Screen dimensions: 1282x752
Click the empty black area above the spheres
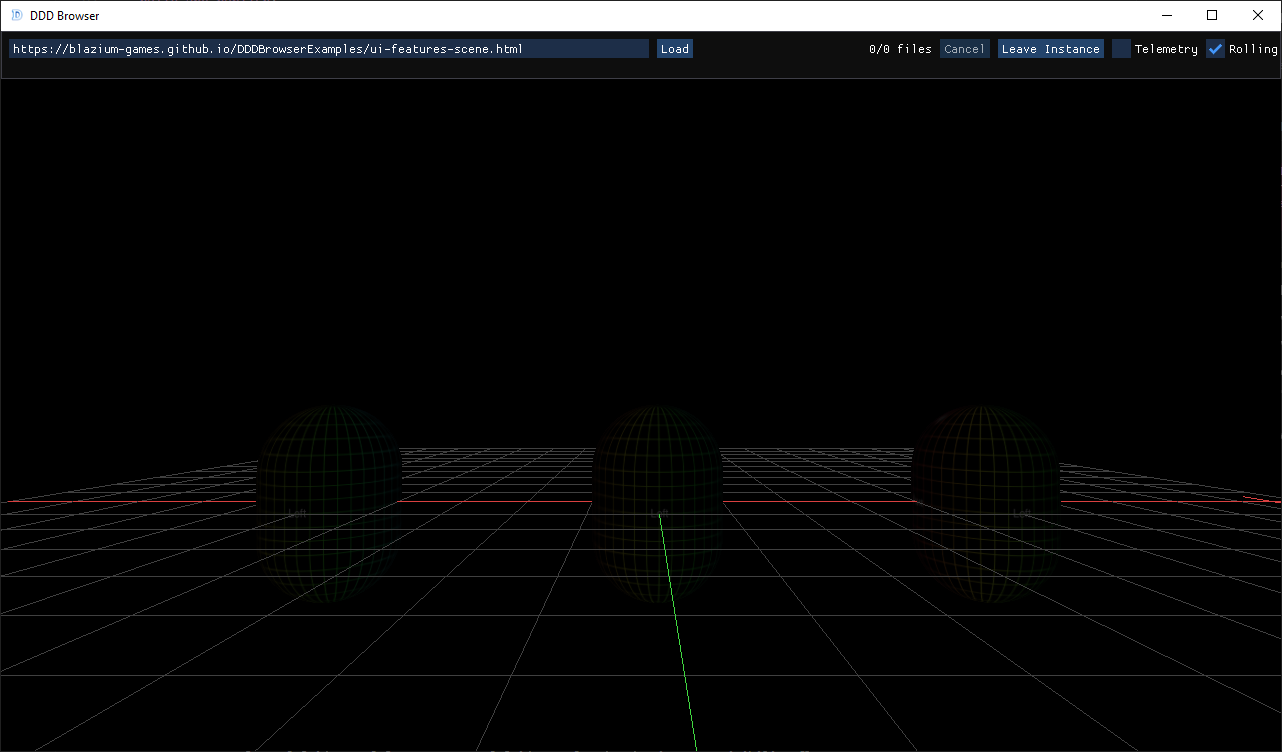[640, 250]
